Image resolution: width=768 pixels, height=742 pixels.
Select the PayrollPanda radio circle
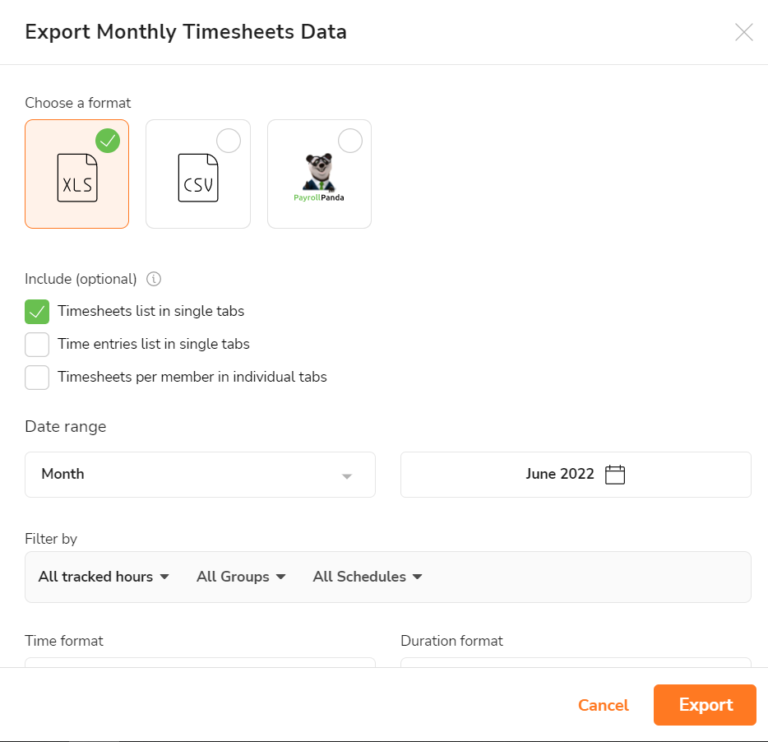(x=350, y=141)
